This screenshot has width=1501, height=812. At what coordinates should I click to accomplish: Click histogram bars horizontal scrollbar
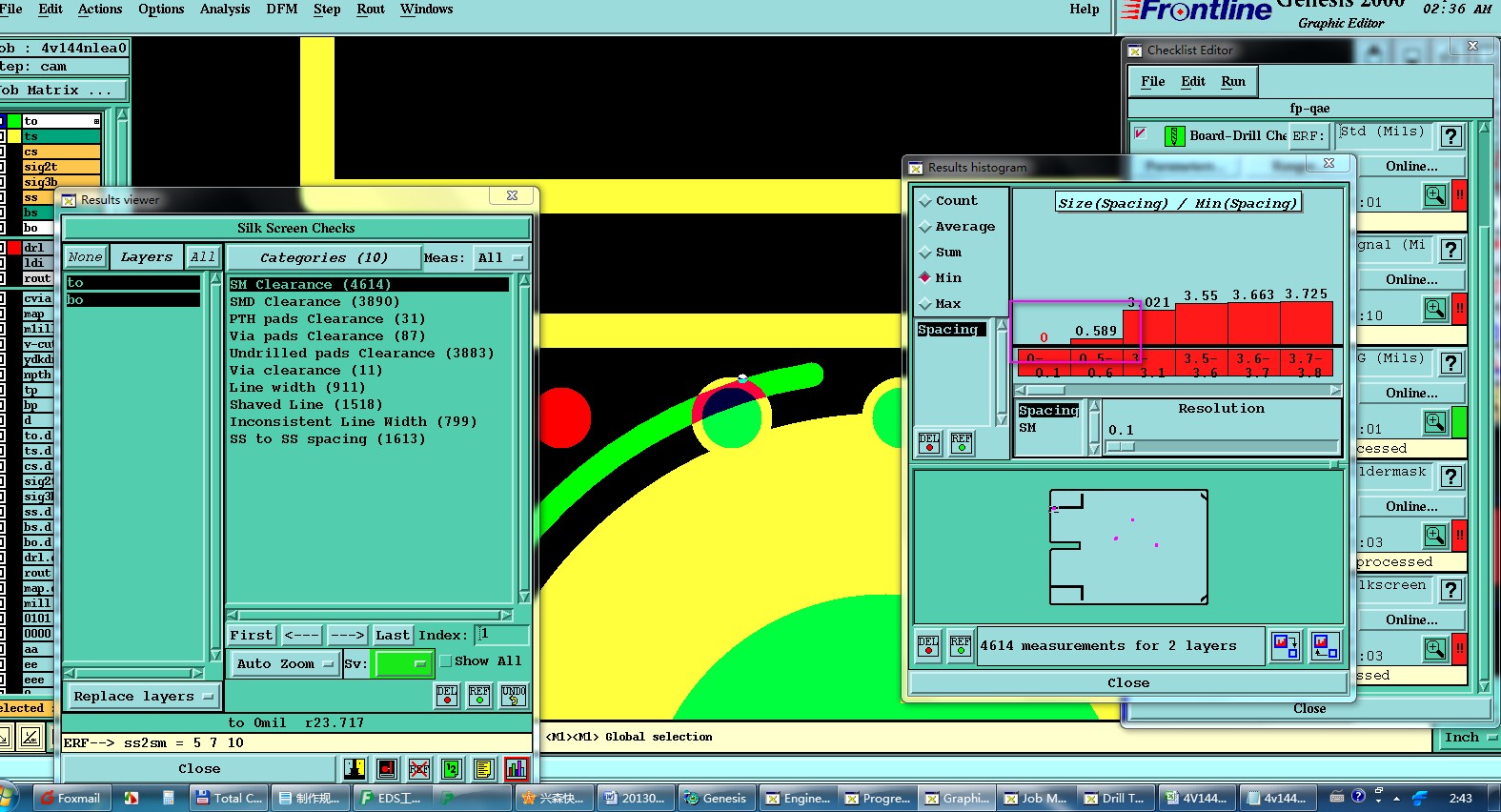pos(1177,390)
